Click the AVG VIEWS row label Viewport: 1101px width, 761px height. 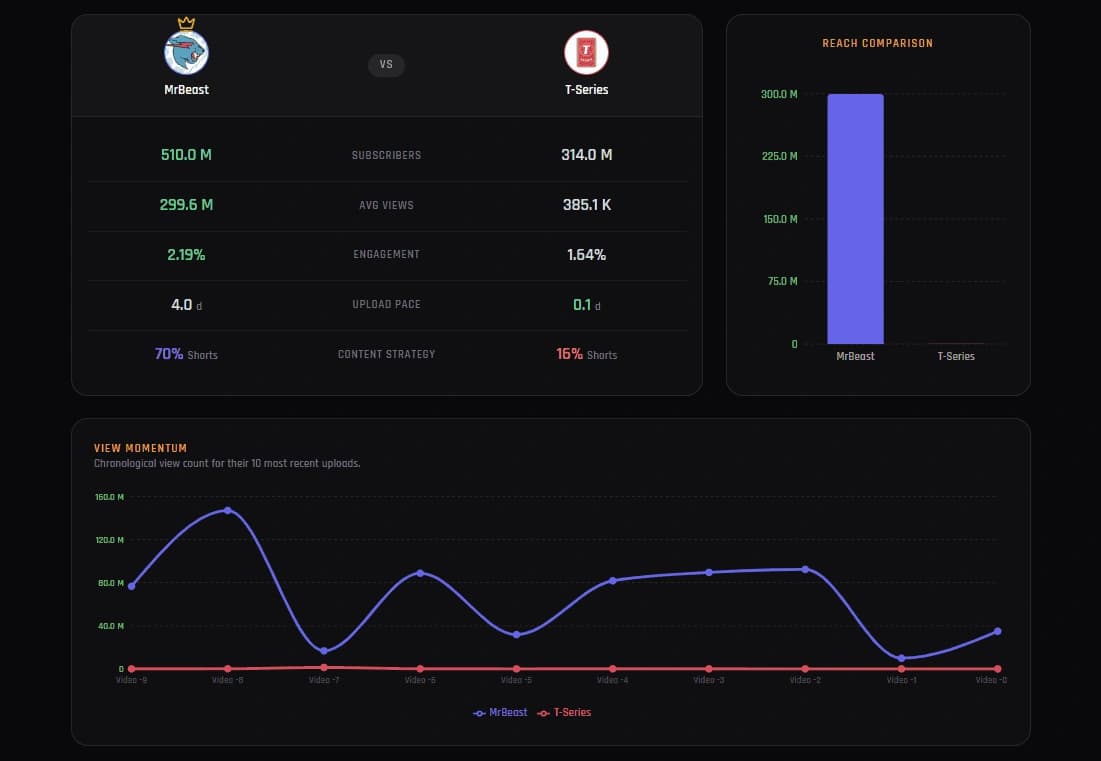386,205
